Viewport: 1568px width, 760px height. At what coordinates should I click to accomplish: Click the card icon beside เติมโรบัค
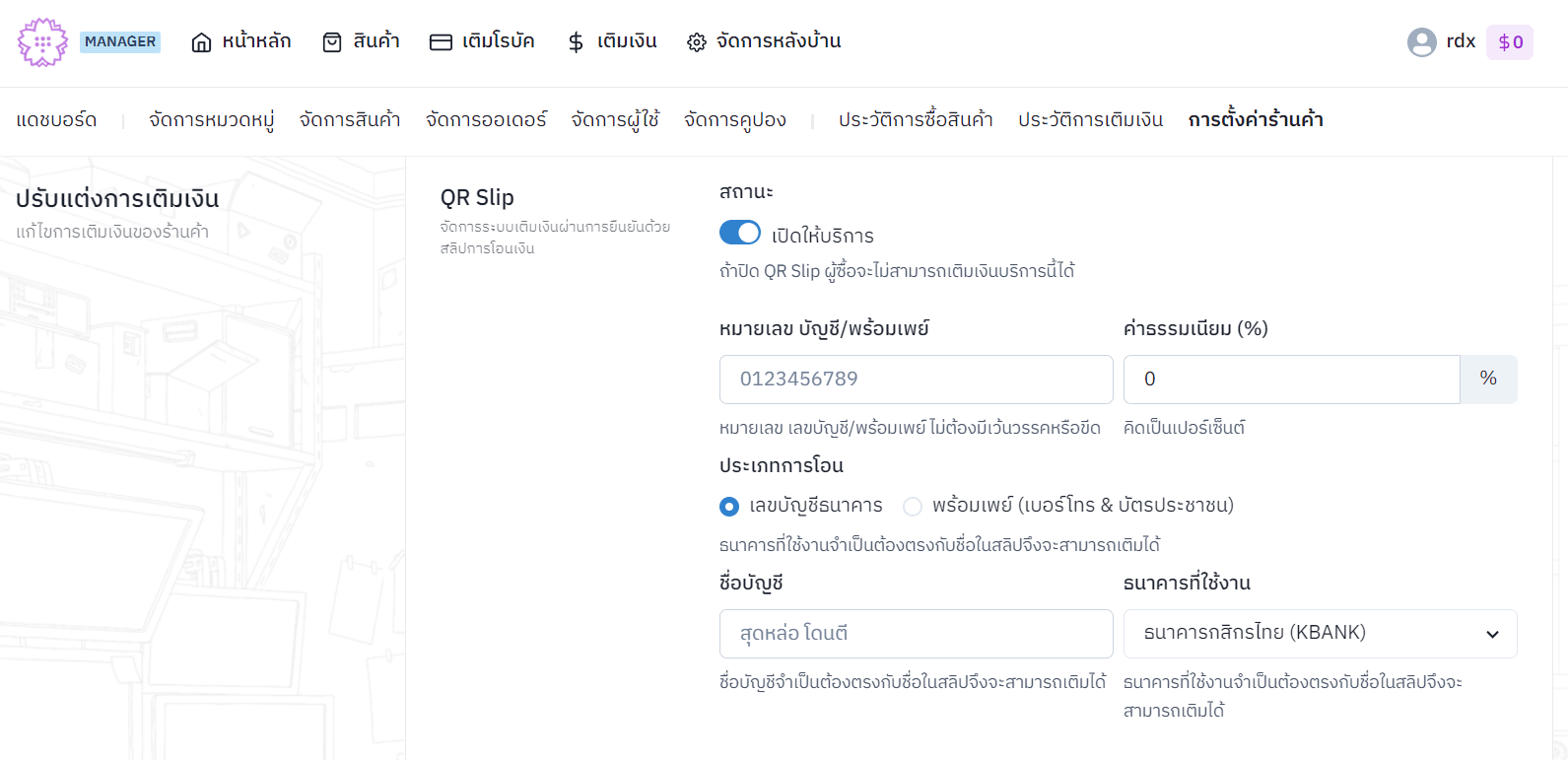pyautogui.click(x=441, y=42)
